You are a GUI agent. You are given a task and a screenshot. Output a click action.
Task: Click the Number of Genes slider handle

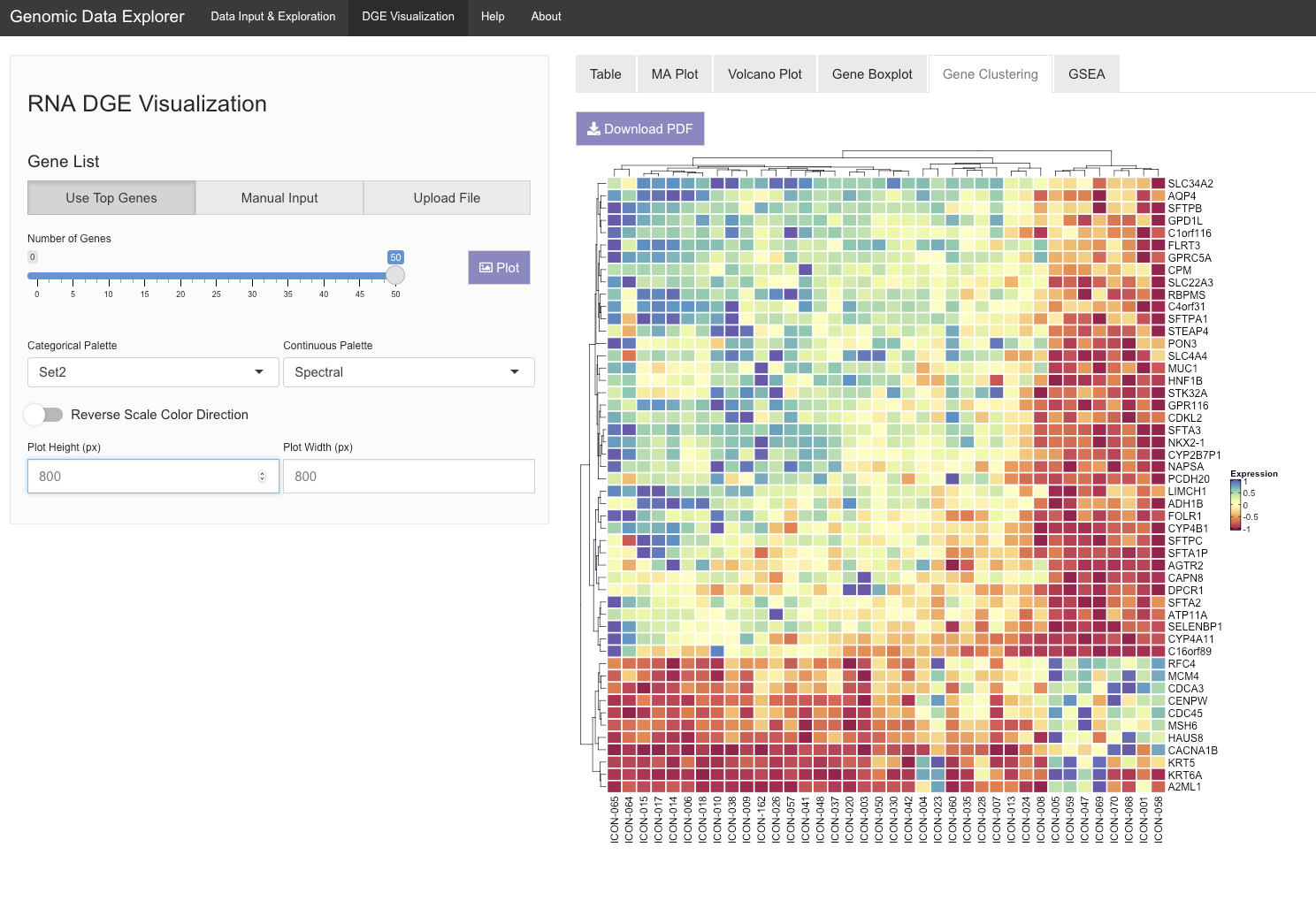[395, 275]
